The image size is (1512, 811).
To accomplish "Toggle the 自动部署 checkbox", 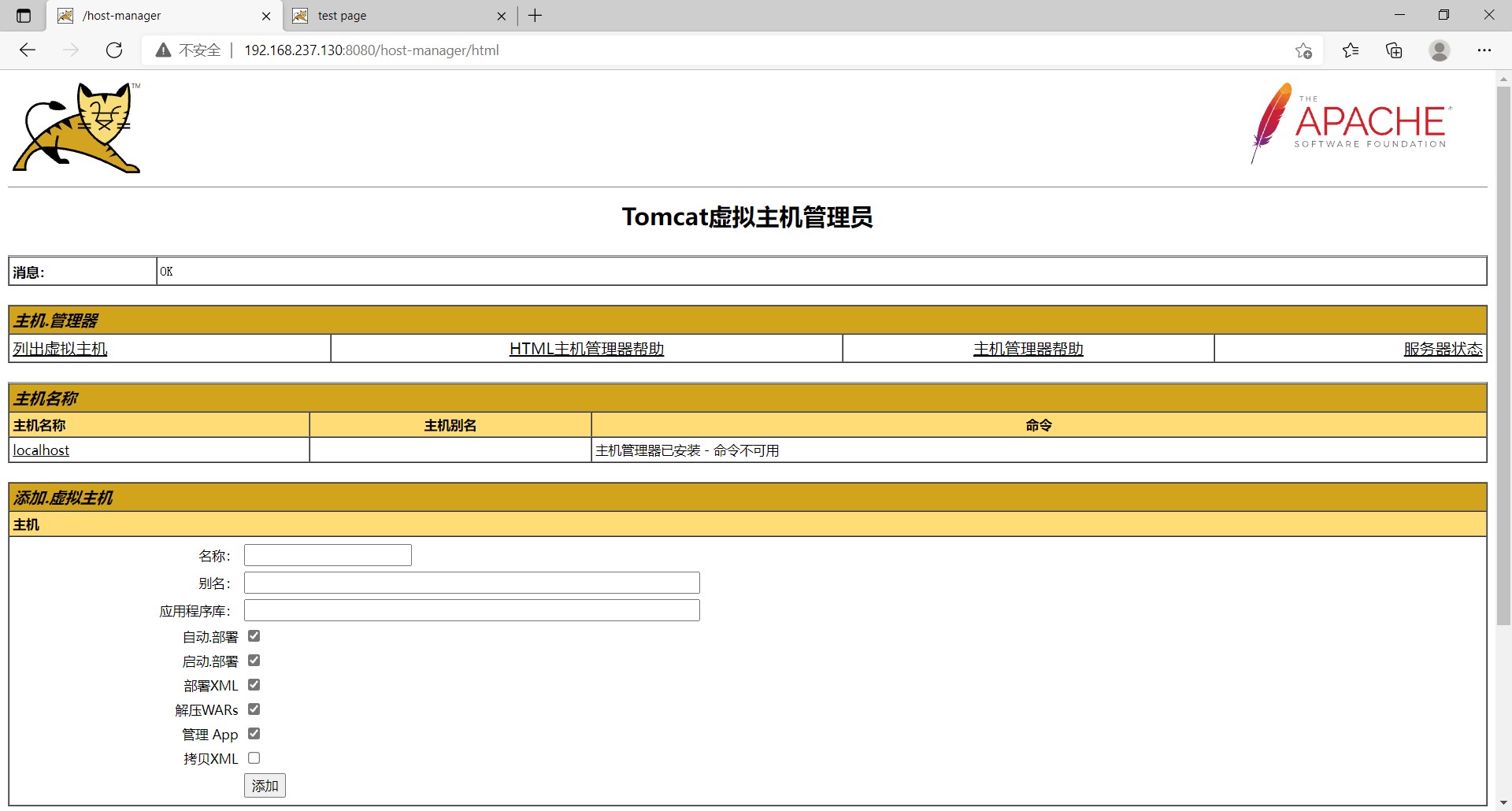I will tap(254, 636).
